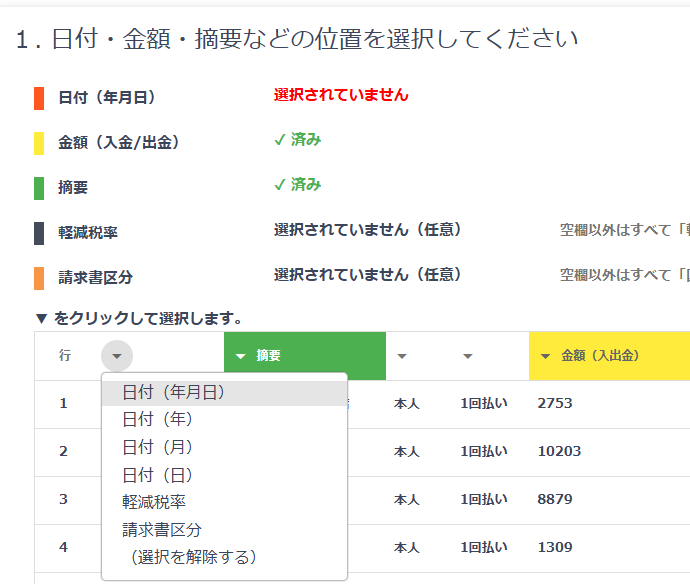
Task: Pick 軽減税率 from the dropdown list
Action: point(224,502)
